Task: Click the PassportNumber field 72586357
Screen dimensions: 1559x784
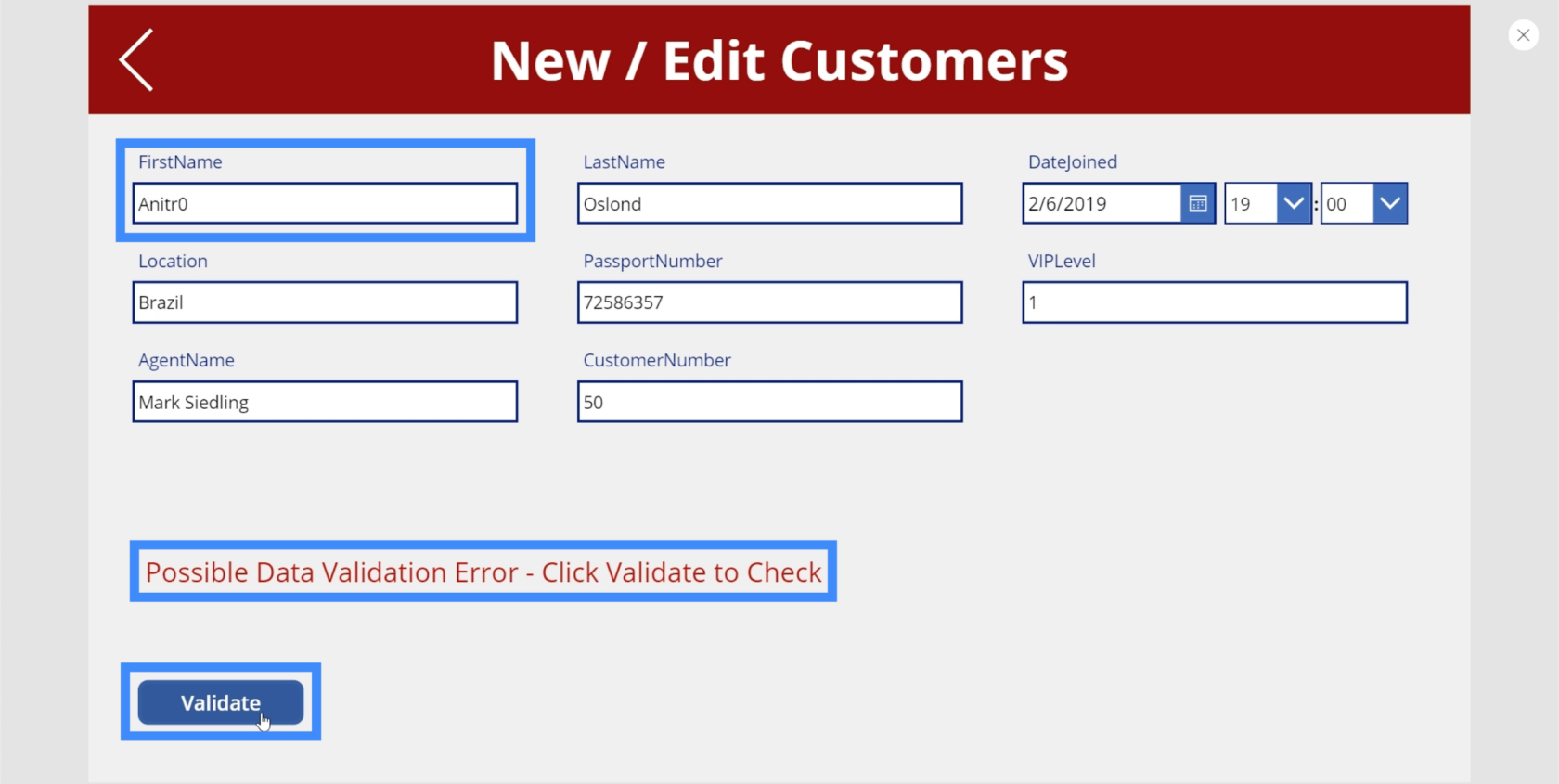Action: 769,302
